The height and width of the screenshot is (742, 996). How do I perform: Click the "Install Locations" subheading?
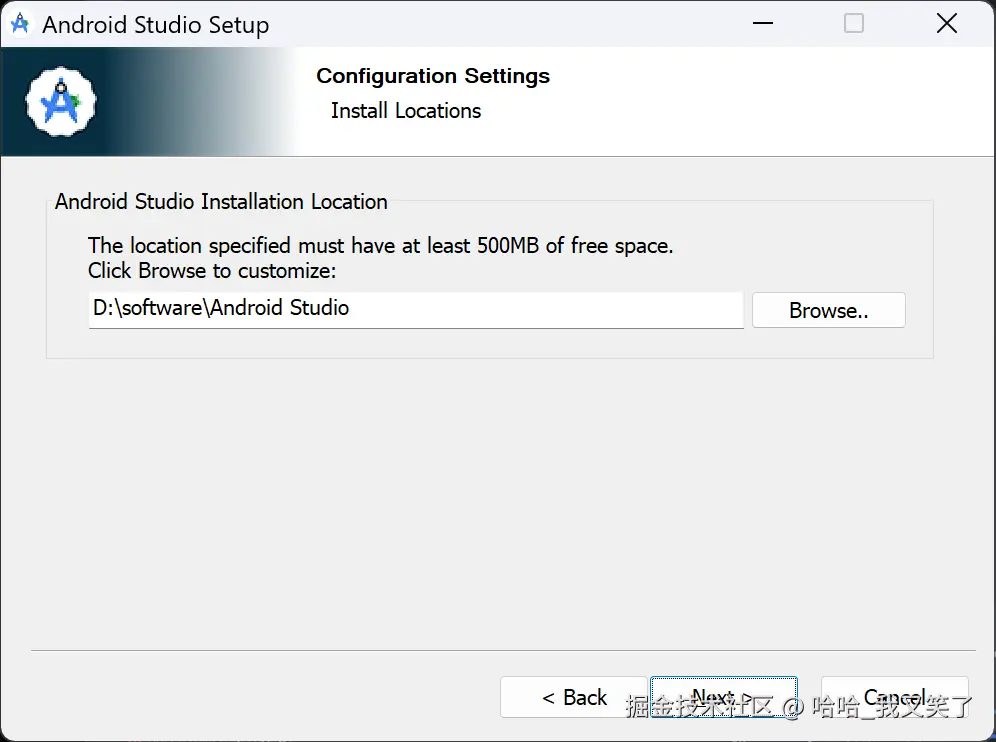click(406, 111)
